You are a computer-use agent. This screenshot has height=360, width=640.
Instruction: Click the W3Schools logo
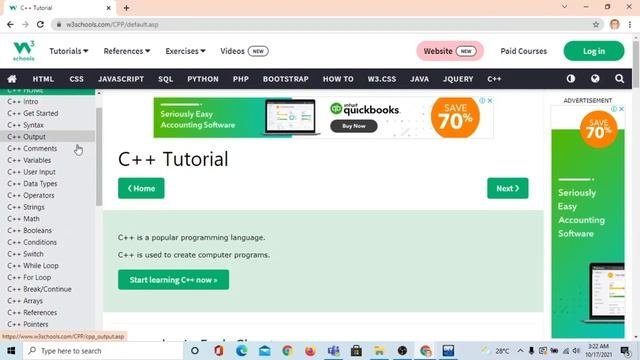pyautogui.click(x=24, y=51)
